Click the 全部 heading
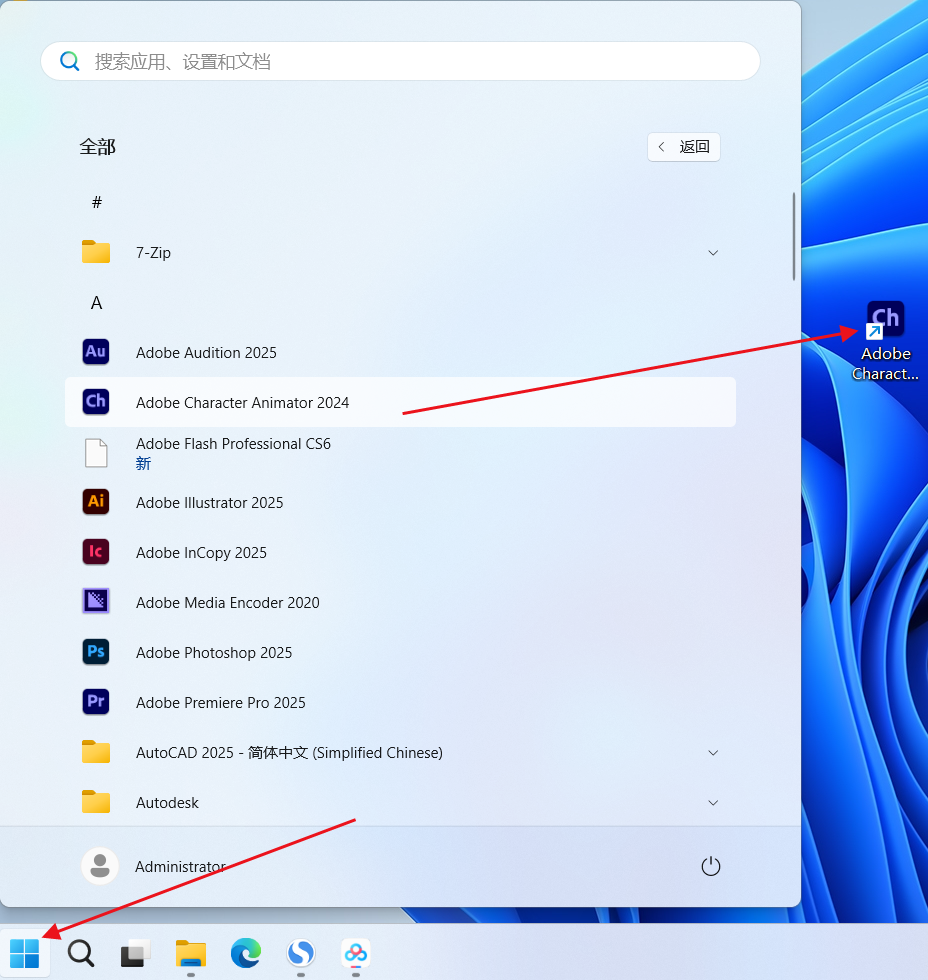Viewport: 928px width, 980px height. (x=97, y=147)
